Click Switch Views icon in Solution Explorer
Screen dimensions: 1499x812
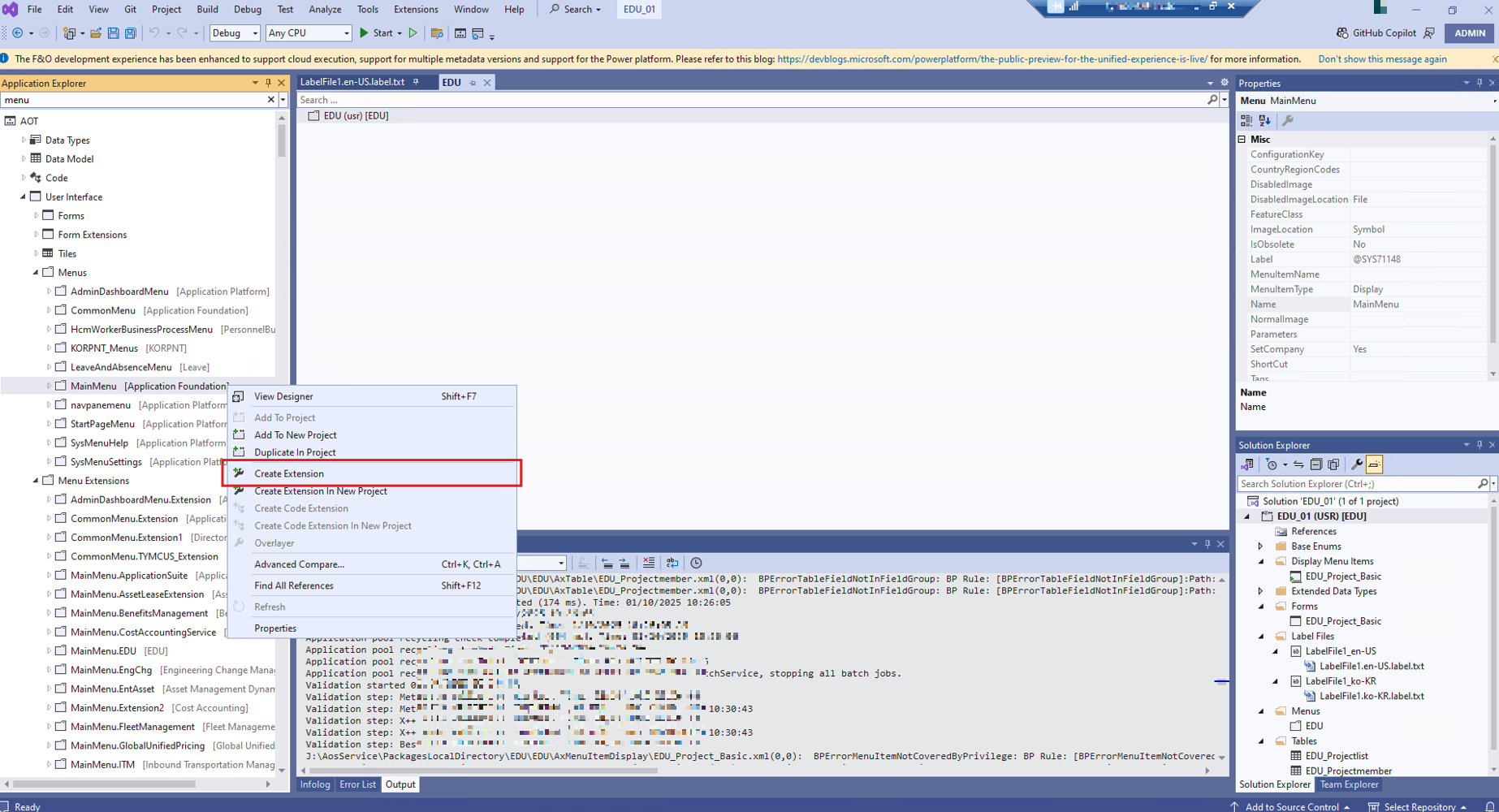(x=1248, y=464)
